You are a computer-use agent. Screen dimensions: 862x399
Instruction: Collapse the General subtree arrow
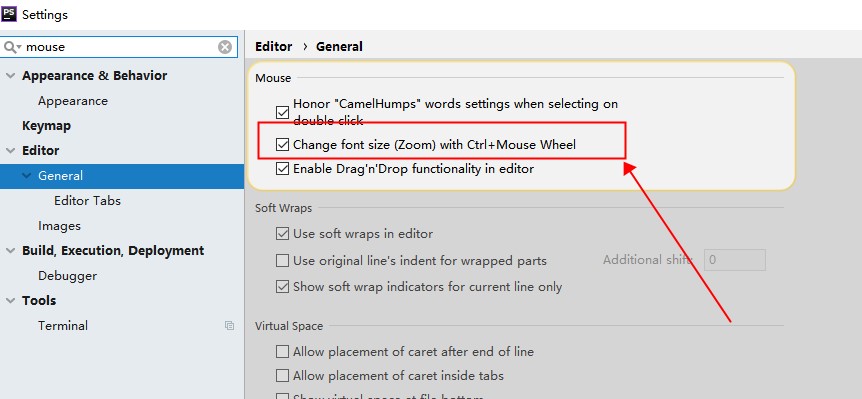(26, 176)
